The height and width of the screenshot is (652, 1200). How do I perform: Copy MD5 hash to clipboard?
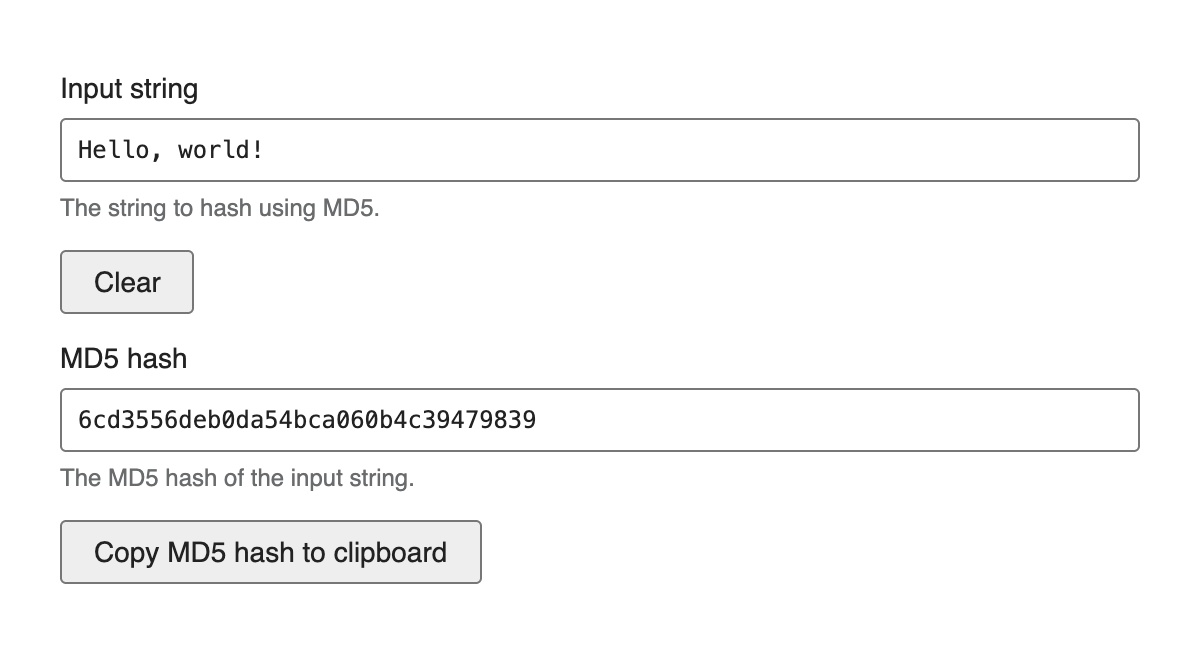click(271, 552)
